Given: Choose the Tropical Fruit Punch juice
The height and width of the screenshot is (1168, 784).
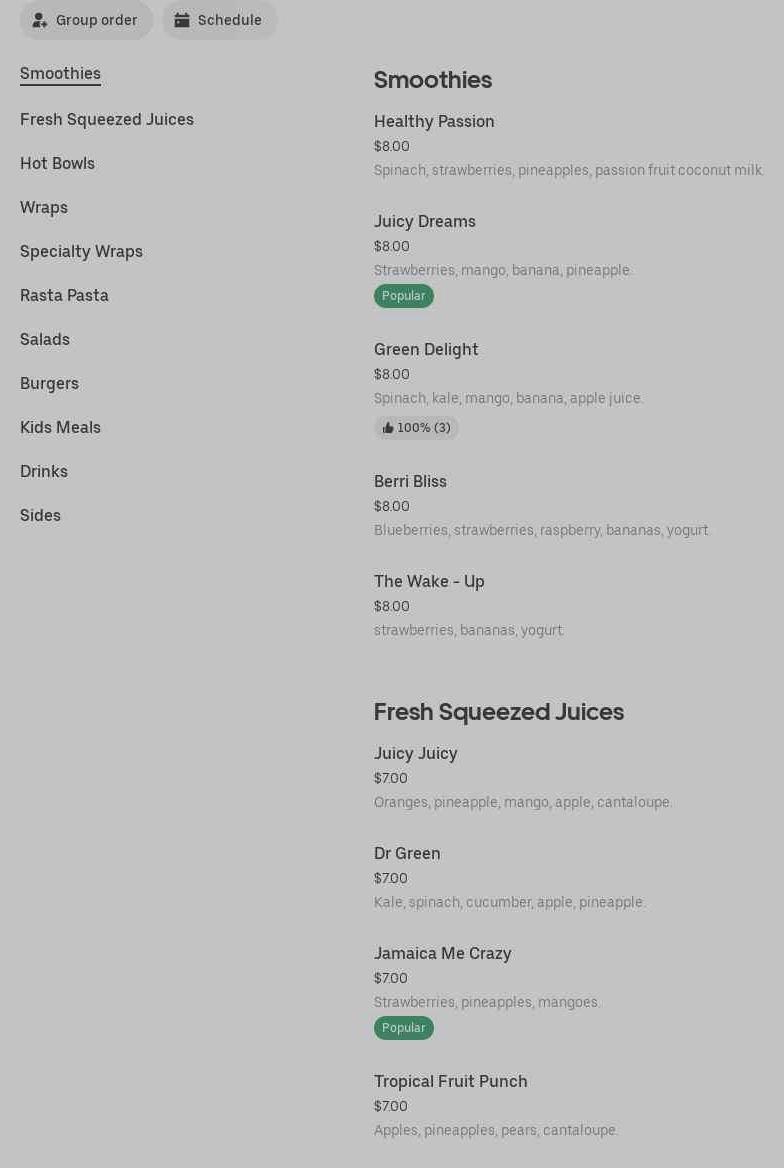Looking at the screenshot, I should click(x=450, y=1082).
